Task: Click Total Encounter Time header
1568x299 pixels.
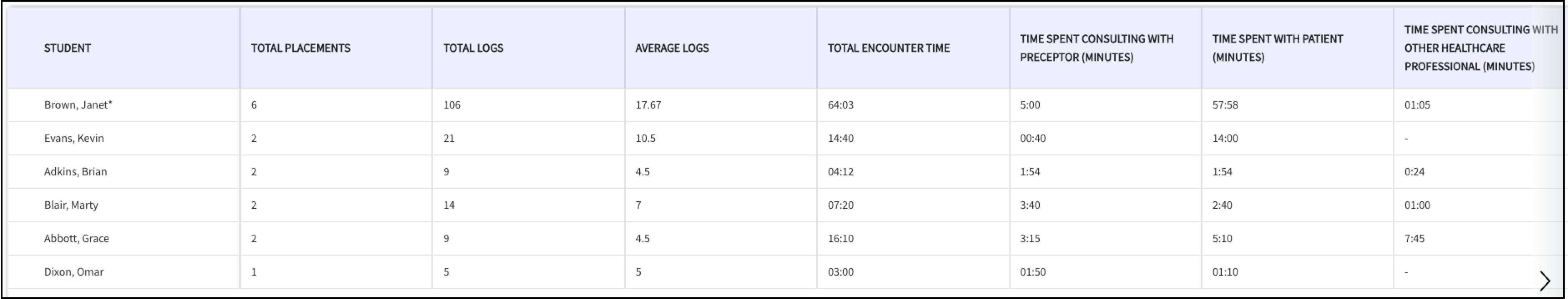Action: pyautogui.click(x=888, y=48)
